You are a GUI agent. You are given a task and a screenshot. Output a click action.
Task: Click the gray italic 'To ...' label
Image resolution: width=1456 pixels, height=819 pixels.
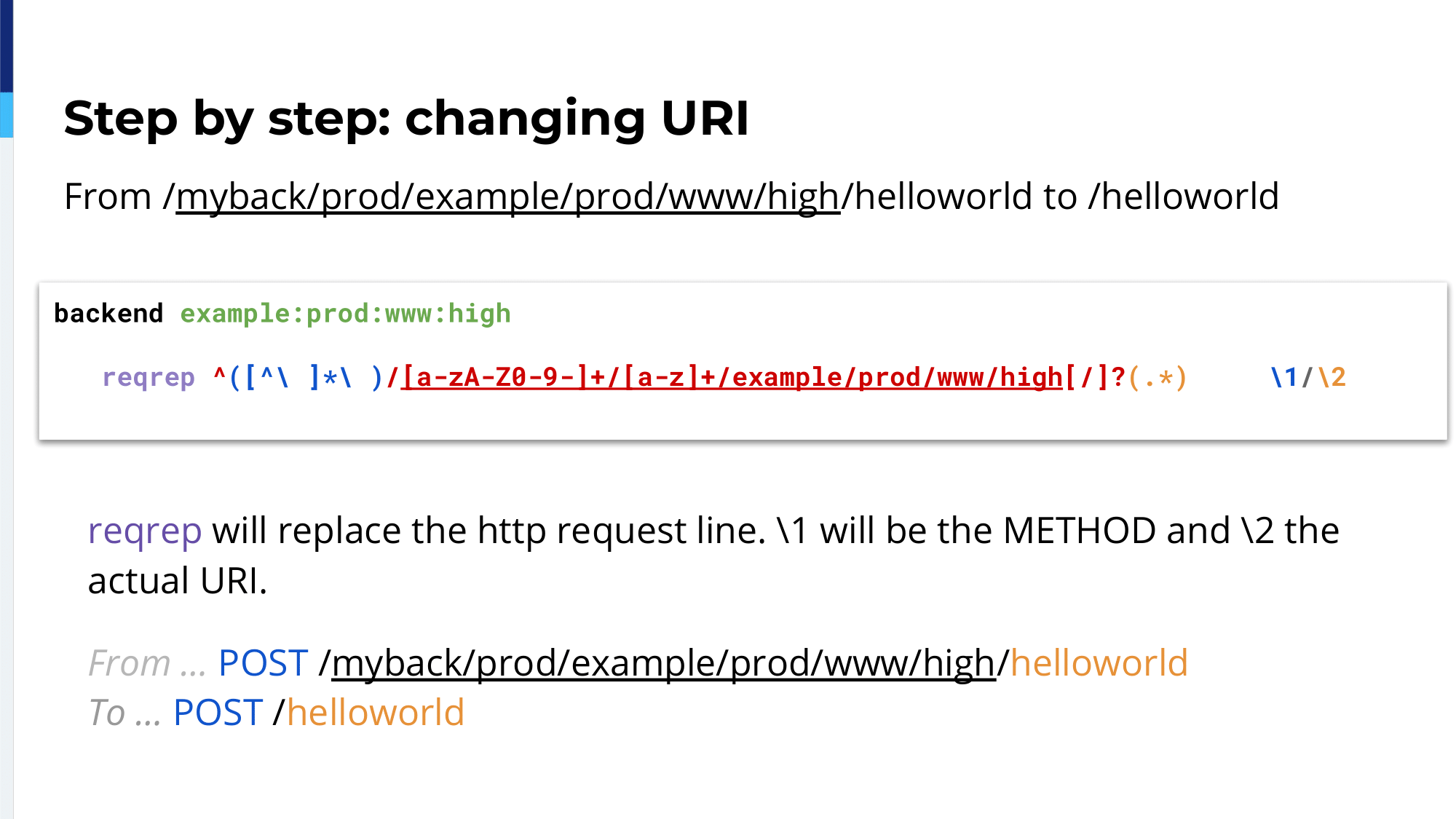click(x=124, y=713)
